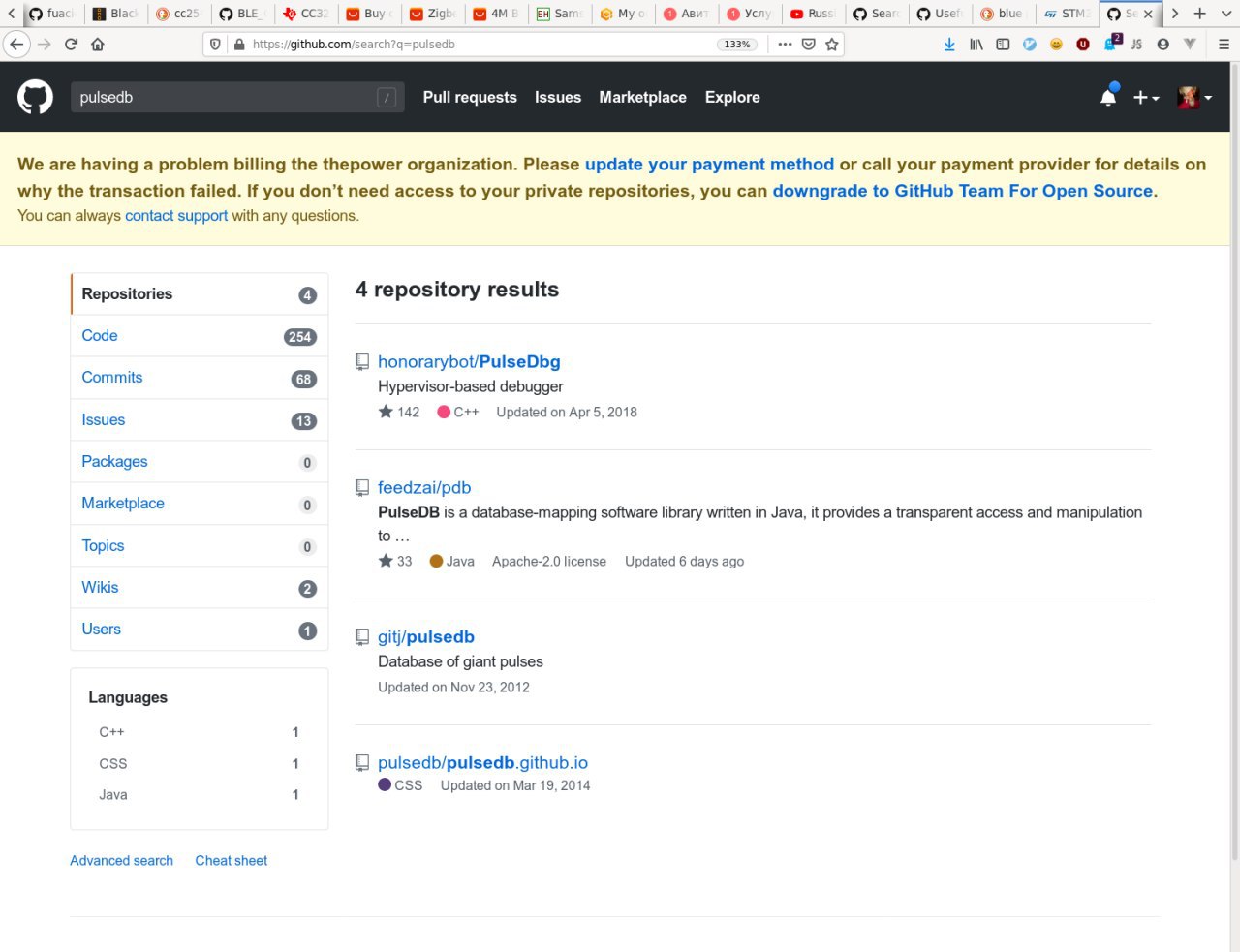Click the browser forward arrow
The height and width of the screenshot is (952, 1240).
click(x=44, y=44)
